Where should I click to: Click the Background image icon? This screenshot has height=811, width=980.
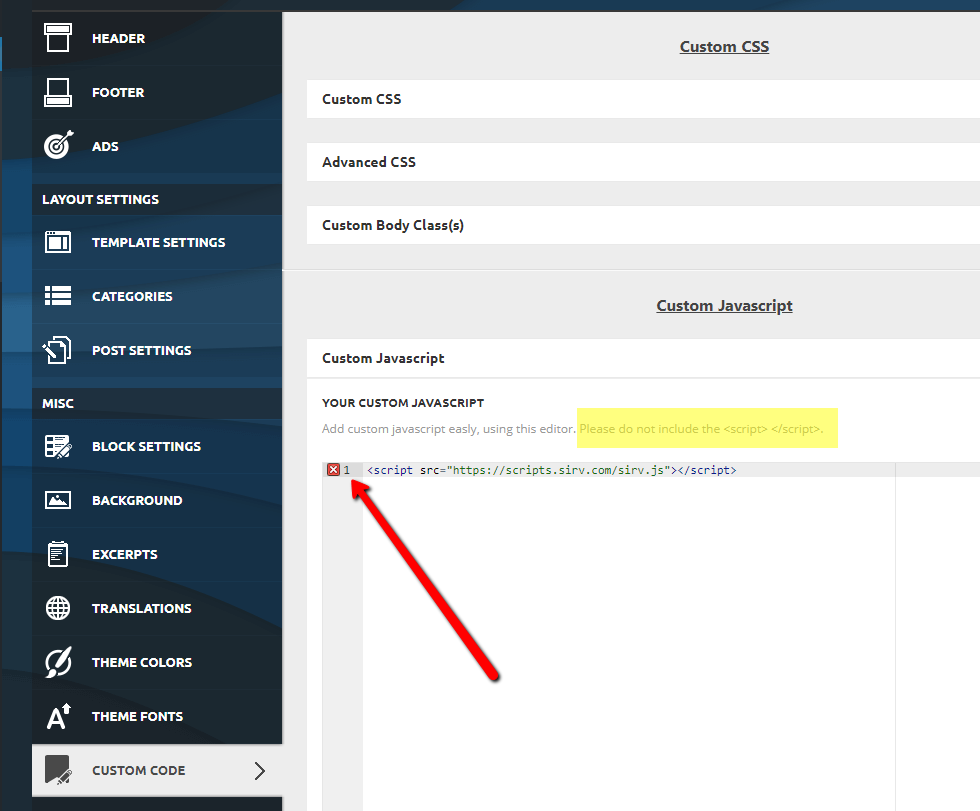tap(58, 500)
